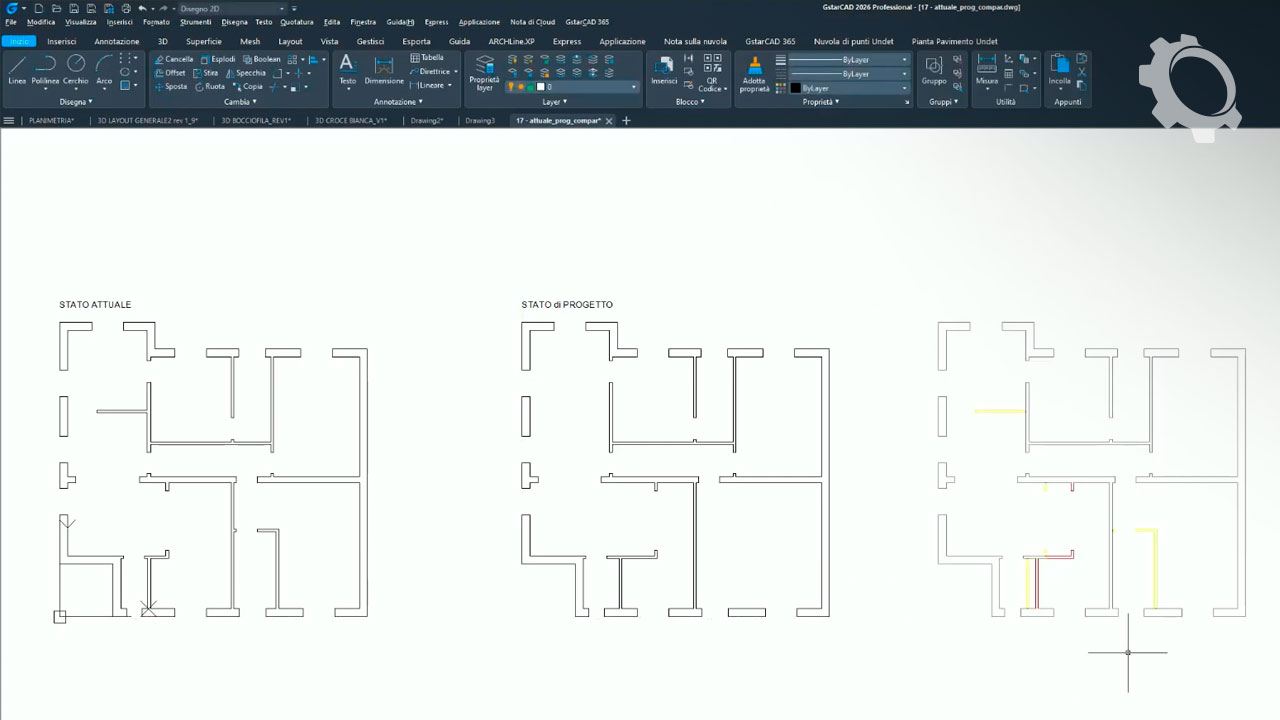Toggle layer 0 lightbulb on/off

pos(511,87)
